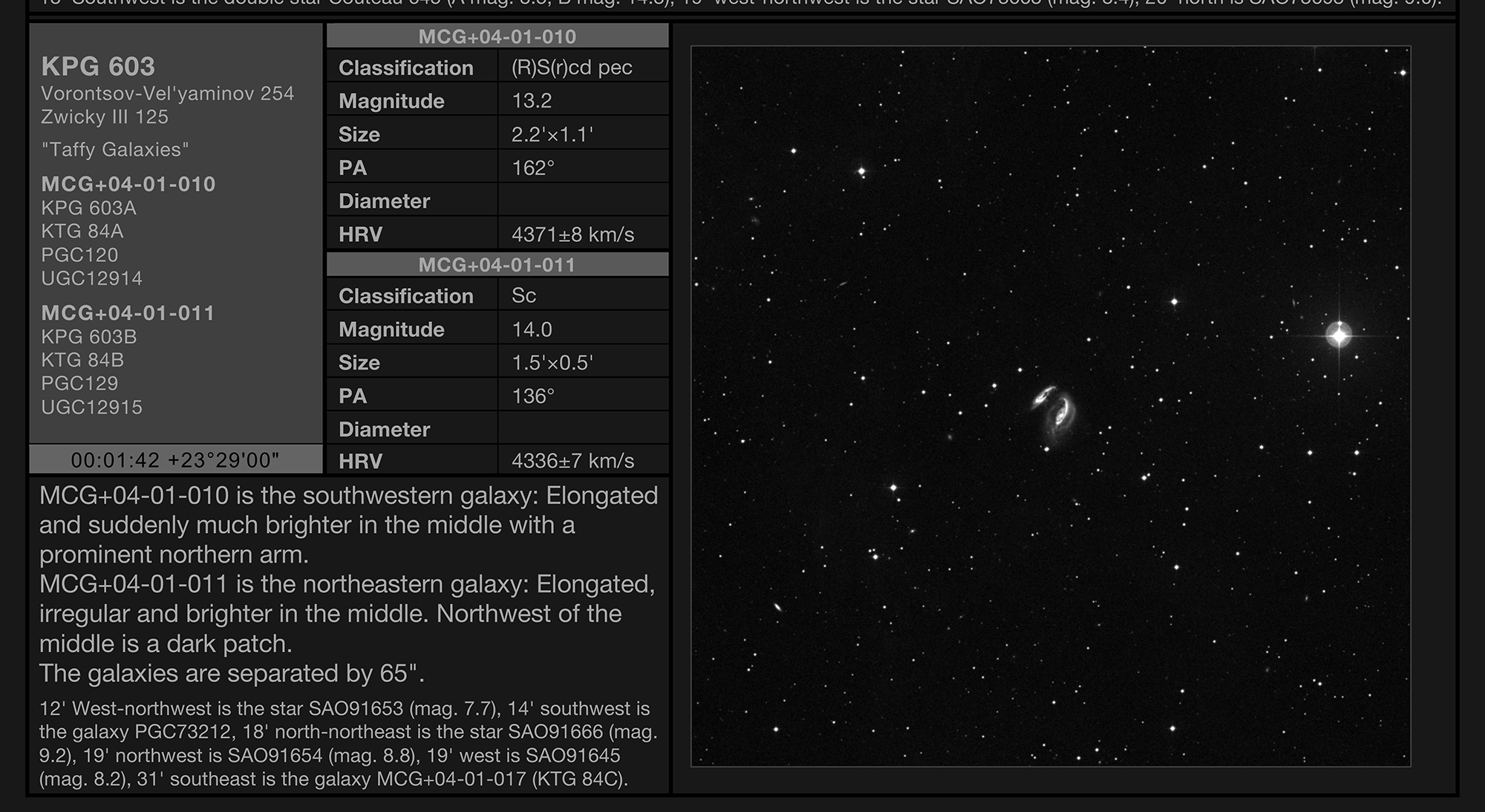Click the nearby objects note mentioning SAO91653
This screenshot has height=812, width=1485.
(348, 744)
